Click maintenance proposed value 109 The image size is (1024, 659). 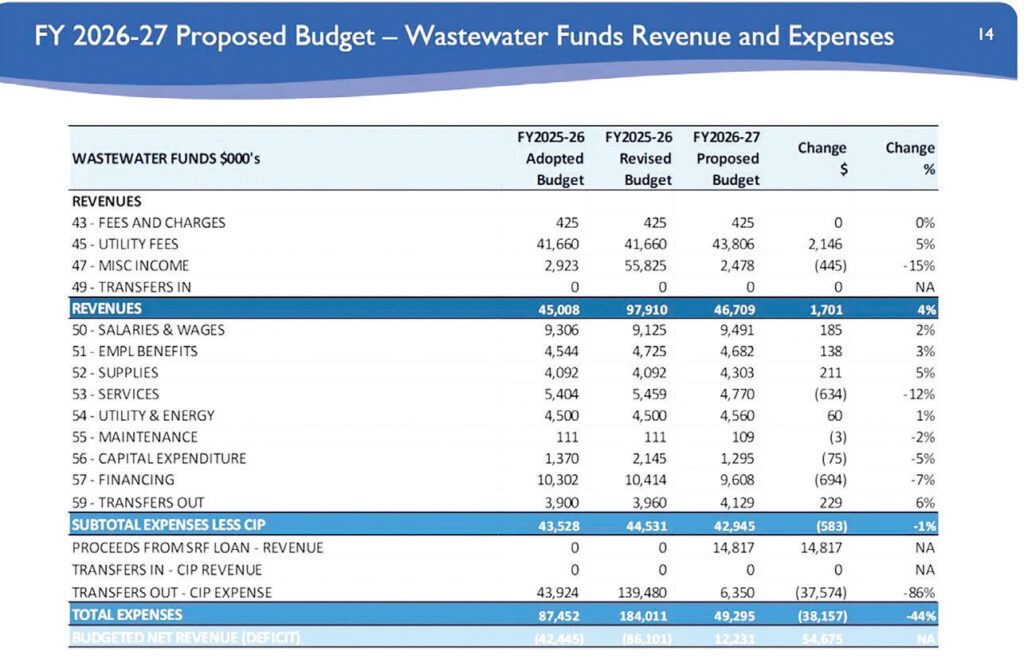[743, 437]
